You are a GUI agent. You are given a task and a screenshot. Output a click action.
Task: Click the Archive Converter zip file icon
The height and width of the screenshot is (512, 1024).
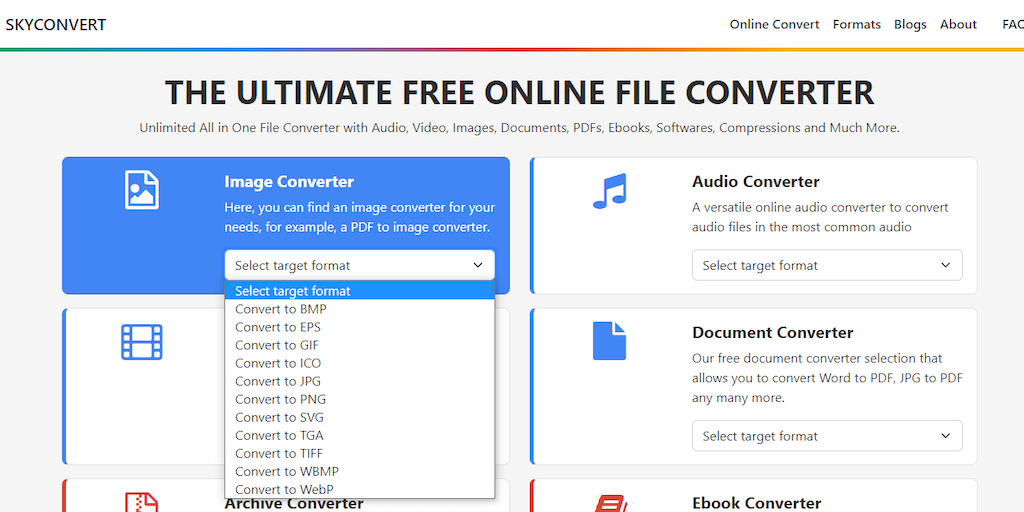[x=142, y=502]
